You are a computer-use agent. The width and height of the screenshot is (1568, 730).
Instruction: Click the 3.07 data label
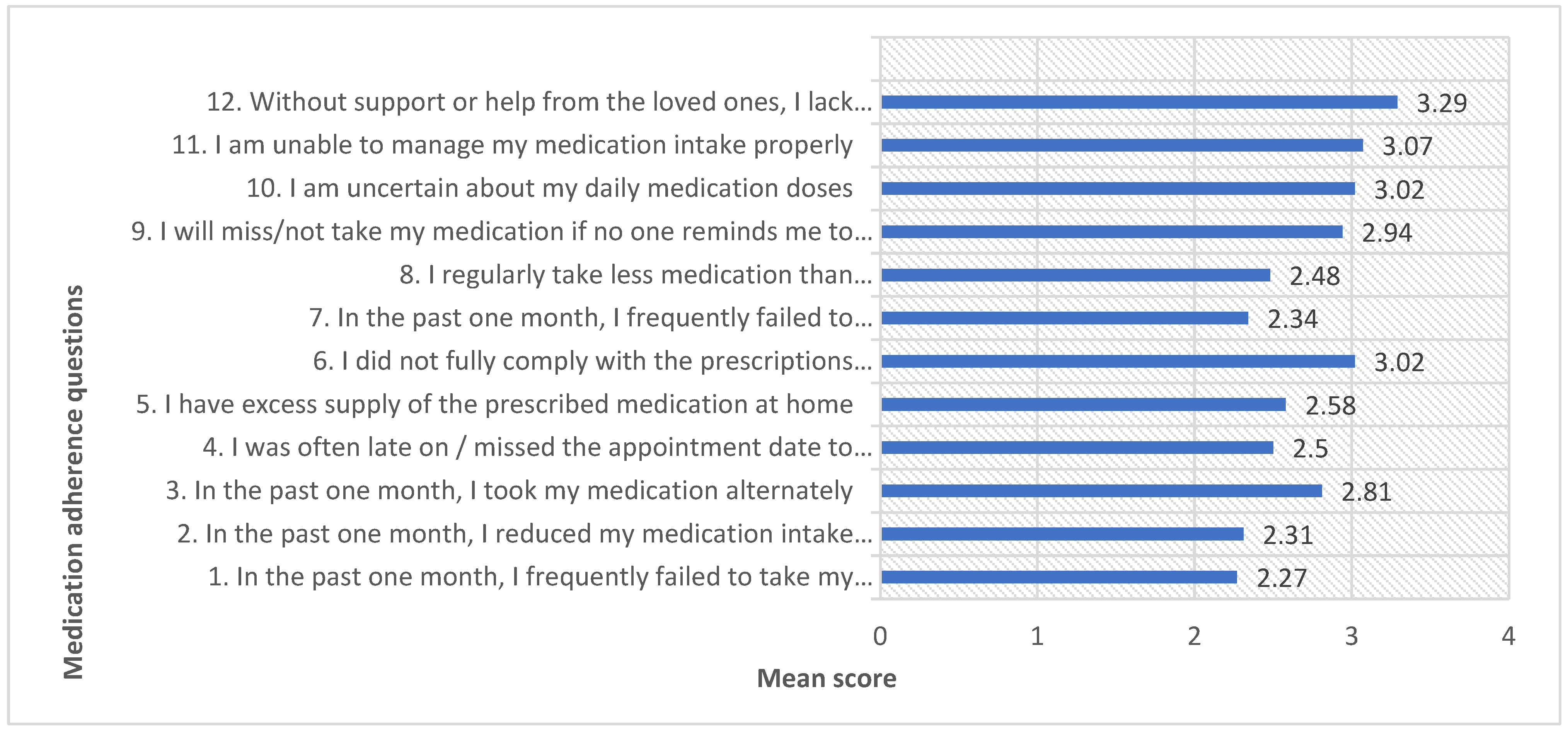(x=1407, y=147)
